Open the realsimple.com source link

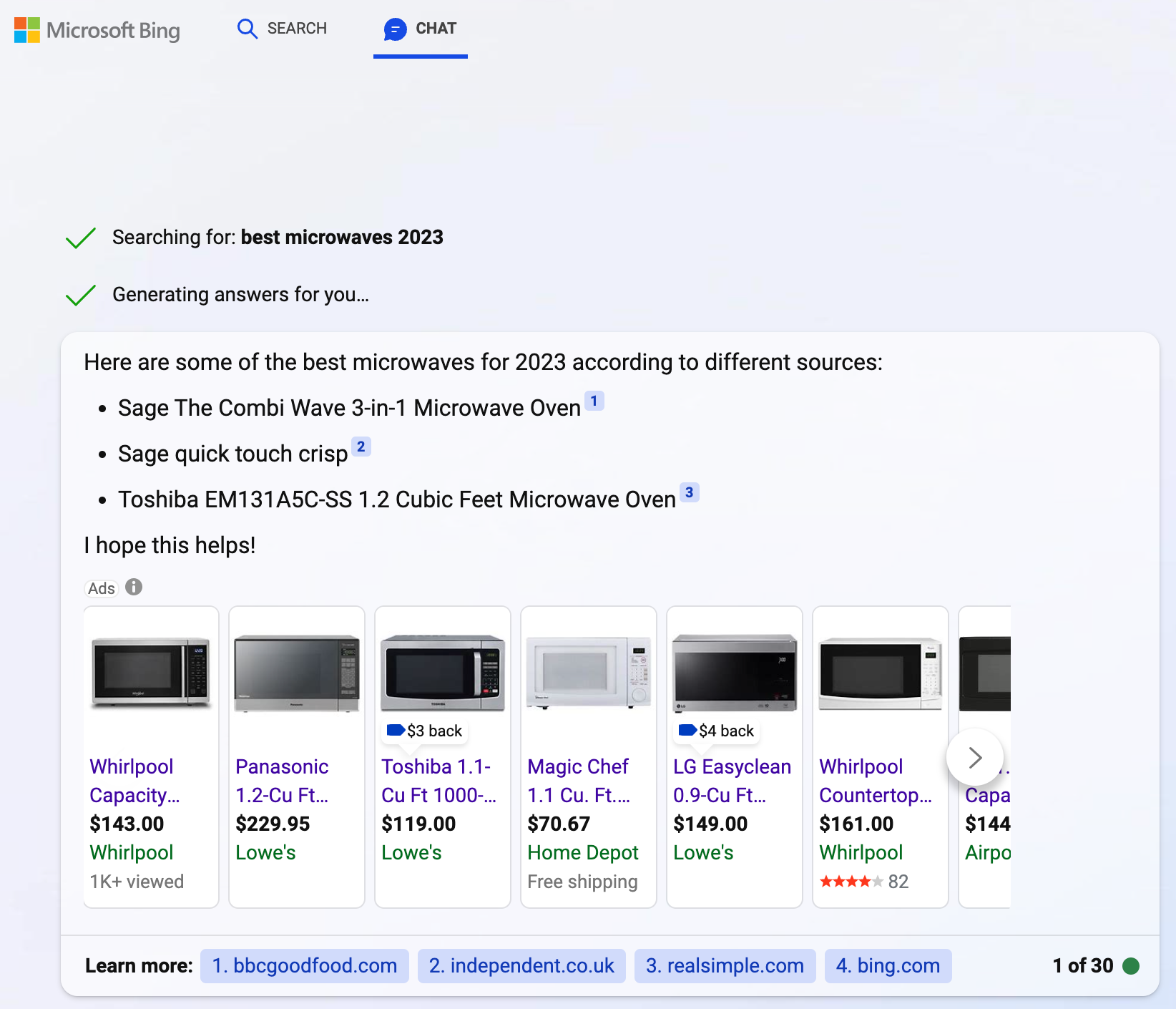point(725,965)
